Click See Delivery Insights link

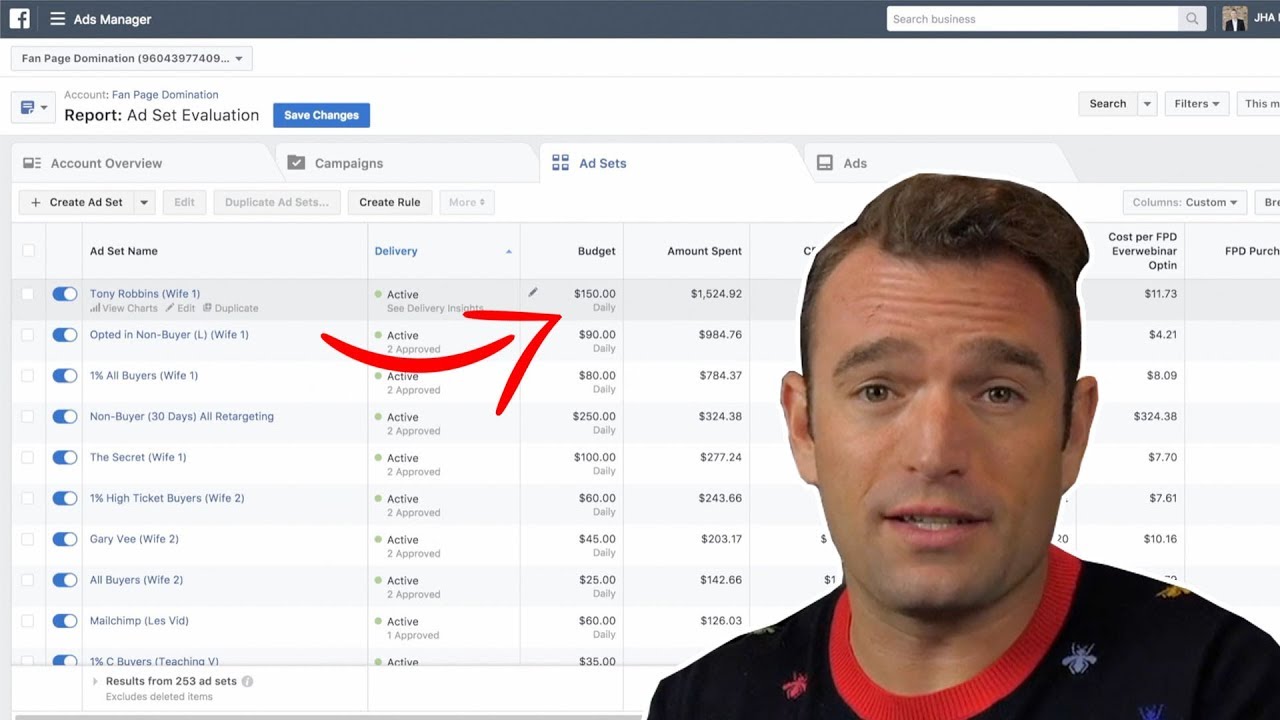[x=435, y=309]
